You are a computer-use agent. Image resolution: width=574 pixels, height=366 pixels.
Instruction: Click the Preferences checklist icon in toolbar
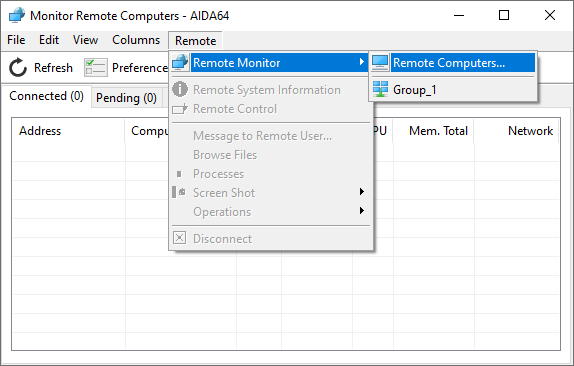(x=96, y=68)
